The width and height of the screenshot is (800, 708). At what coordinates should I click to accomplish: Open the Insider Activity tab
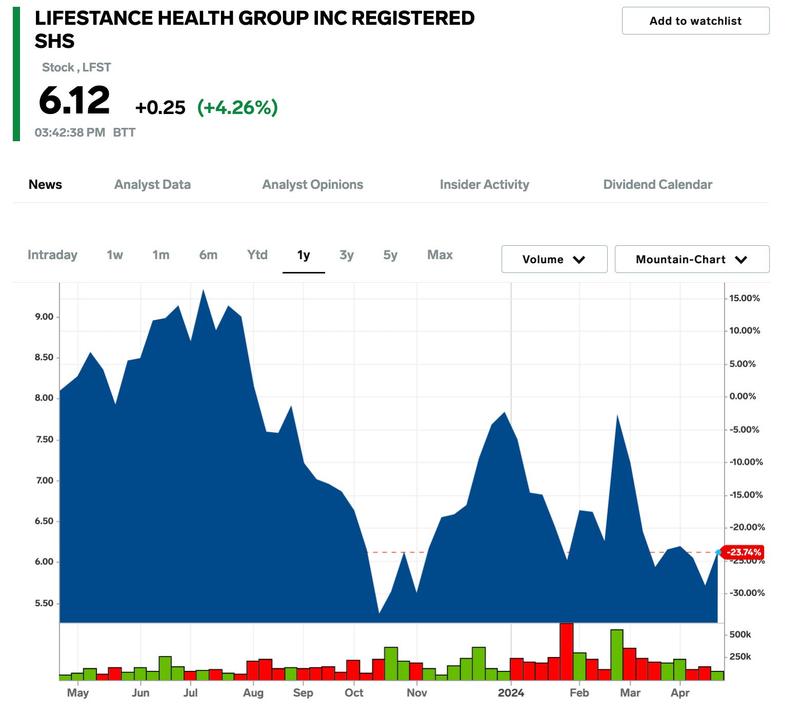484,185
